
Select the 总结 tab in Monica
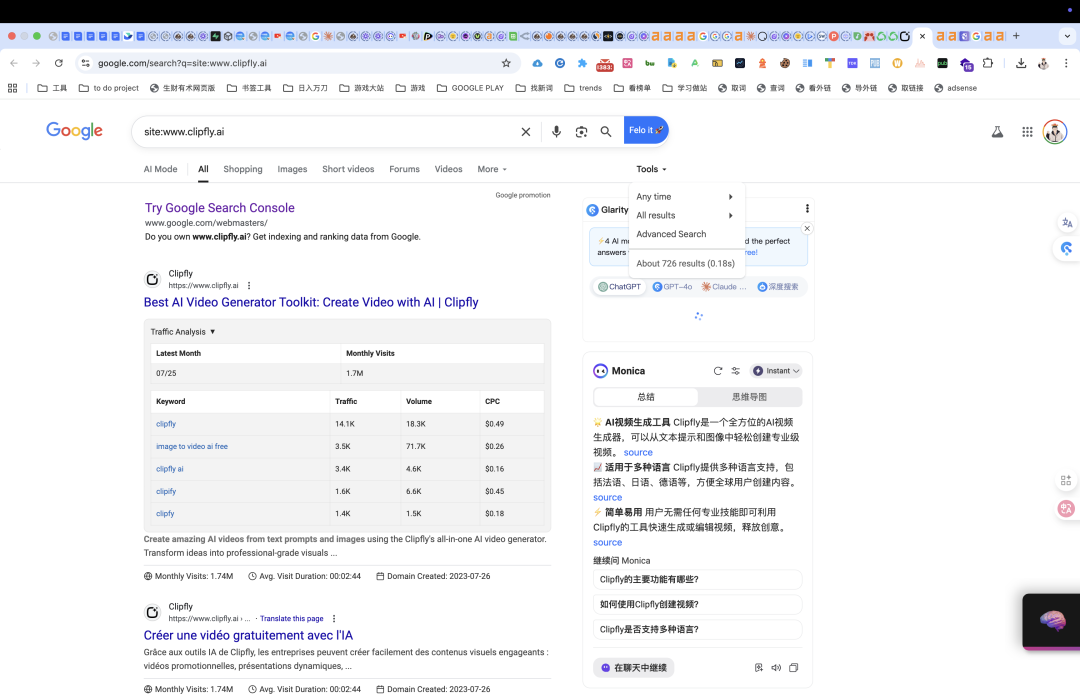[x=646, y=397]
